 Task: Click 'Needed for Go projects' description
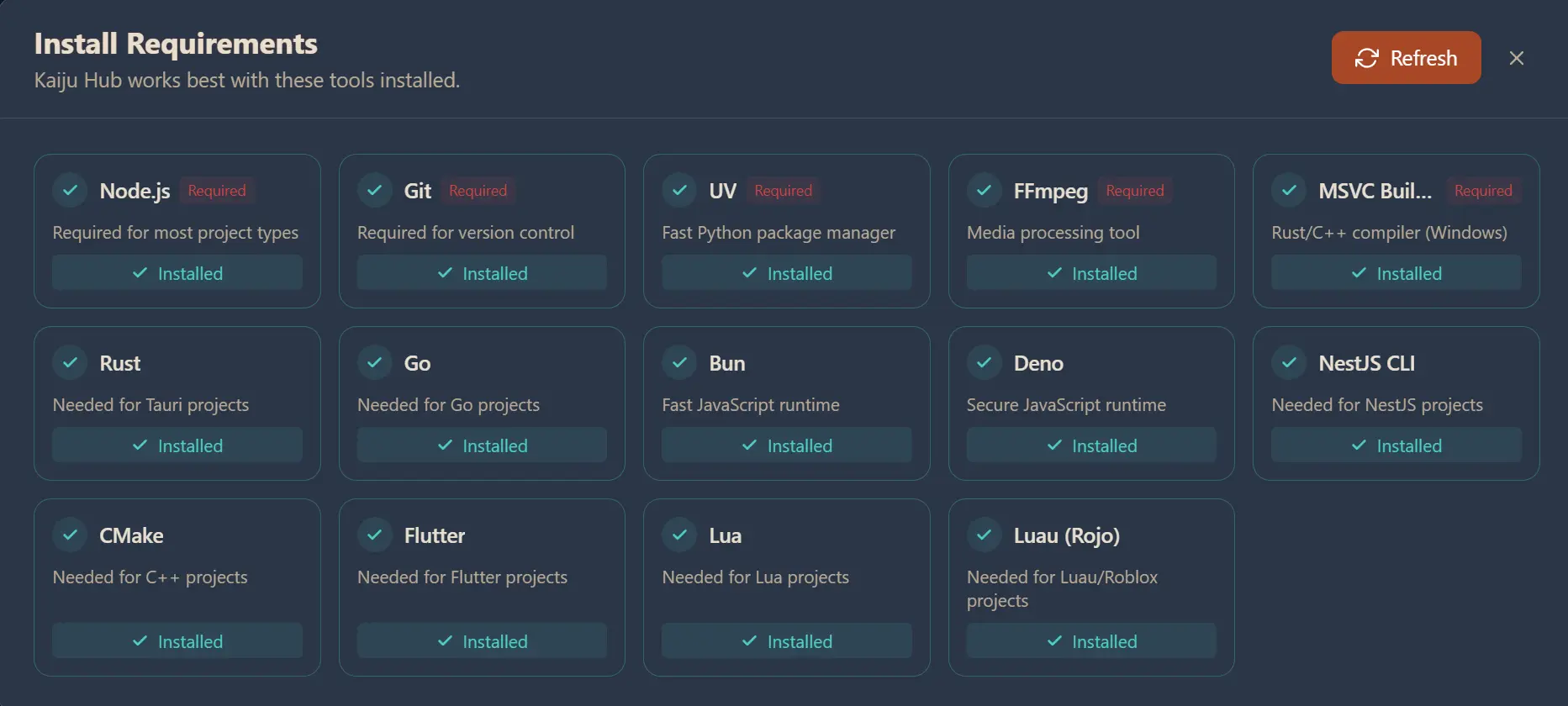(449, 405)
